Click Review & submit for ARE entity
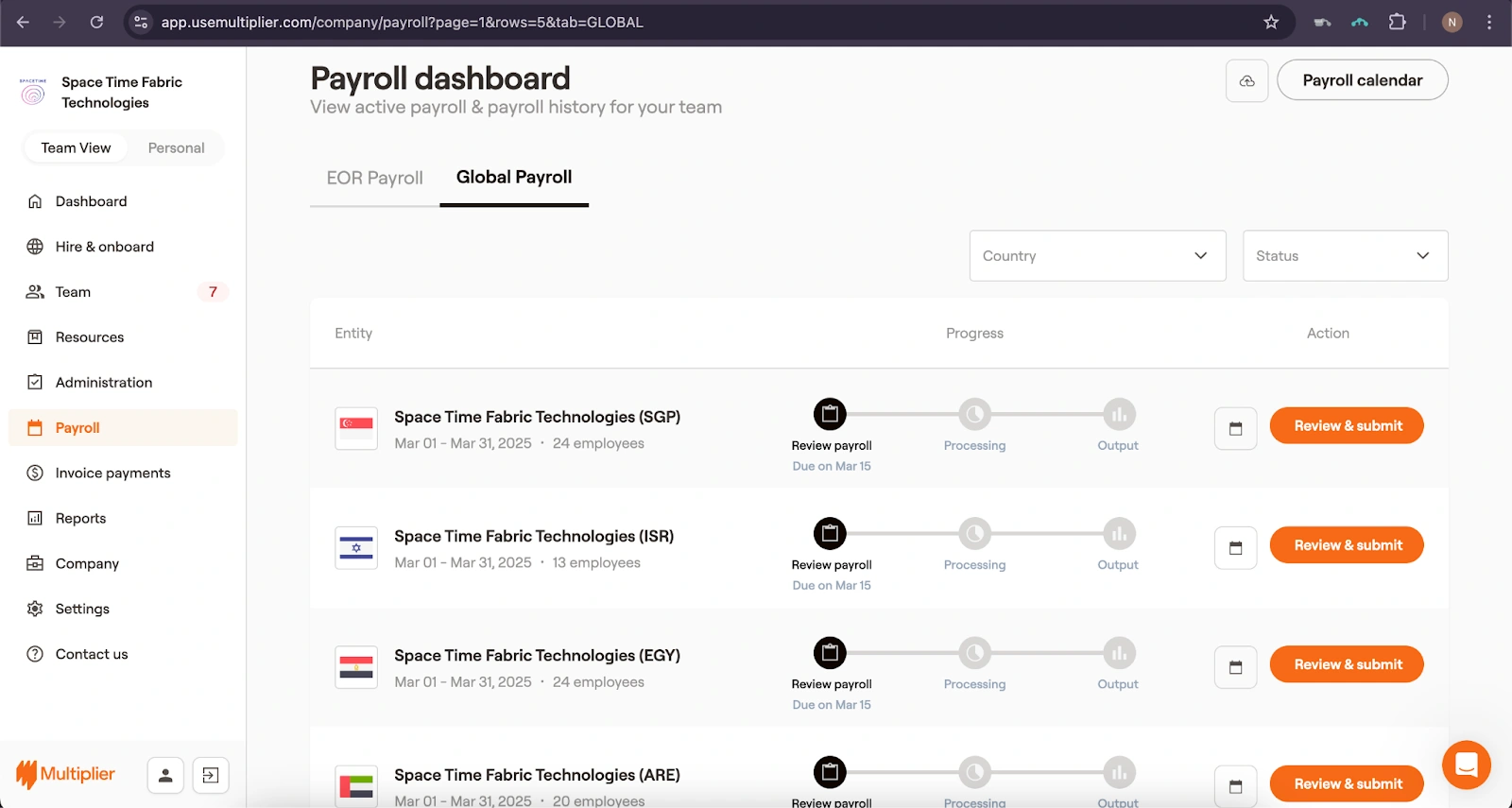 click(1347, 783)
